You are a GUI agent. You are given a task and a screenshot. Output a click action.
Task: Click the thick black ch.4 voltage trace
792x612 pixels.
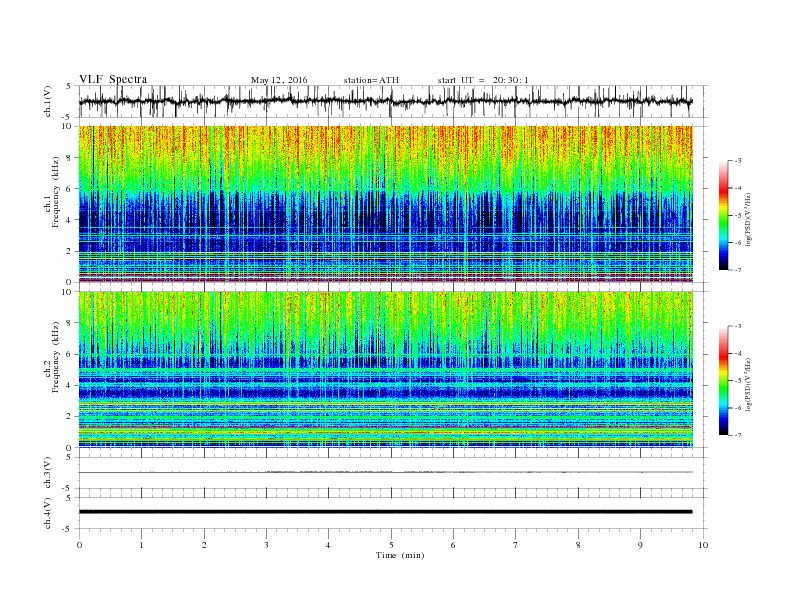coord(385,512)
